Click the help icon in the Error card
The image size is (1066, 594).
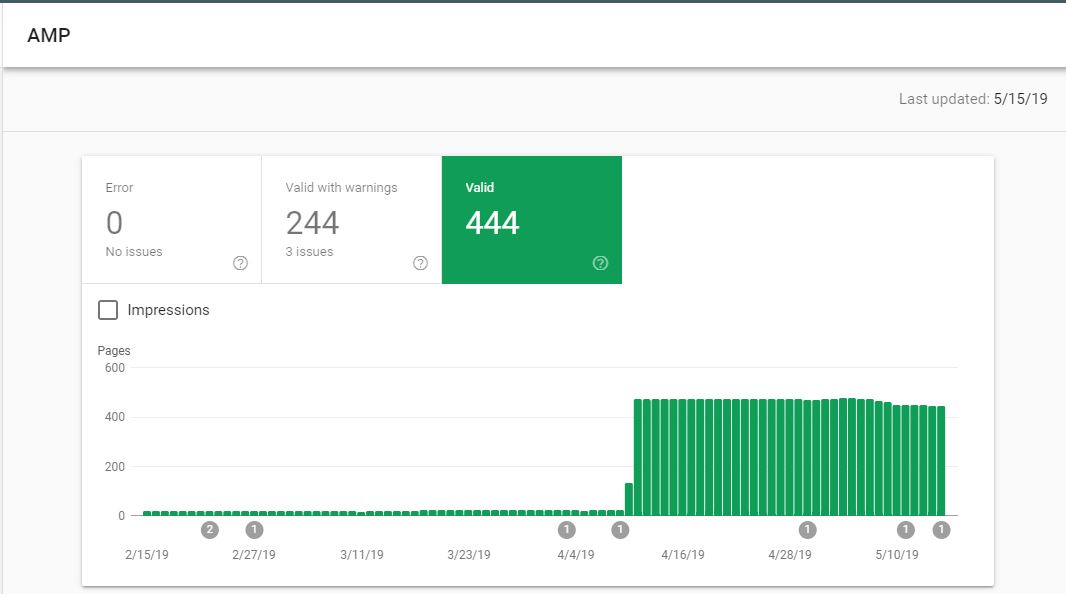240,263
